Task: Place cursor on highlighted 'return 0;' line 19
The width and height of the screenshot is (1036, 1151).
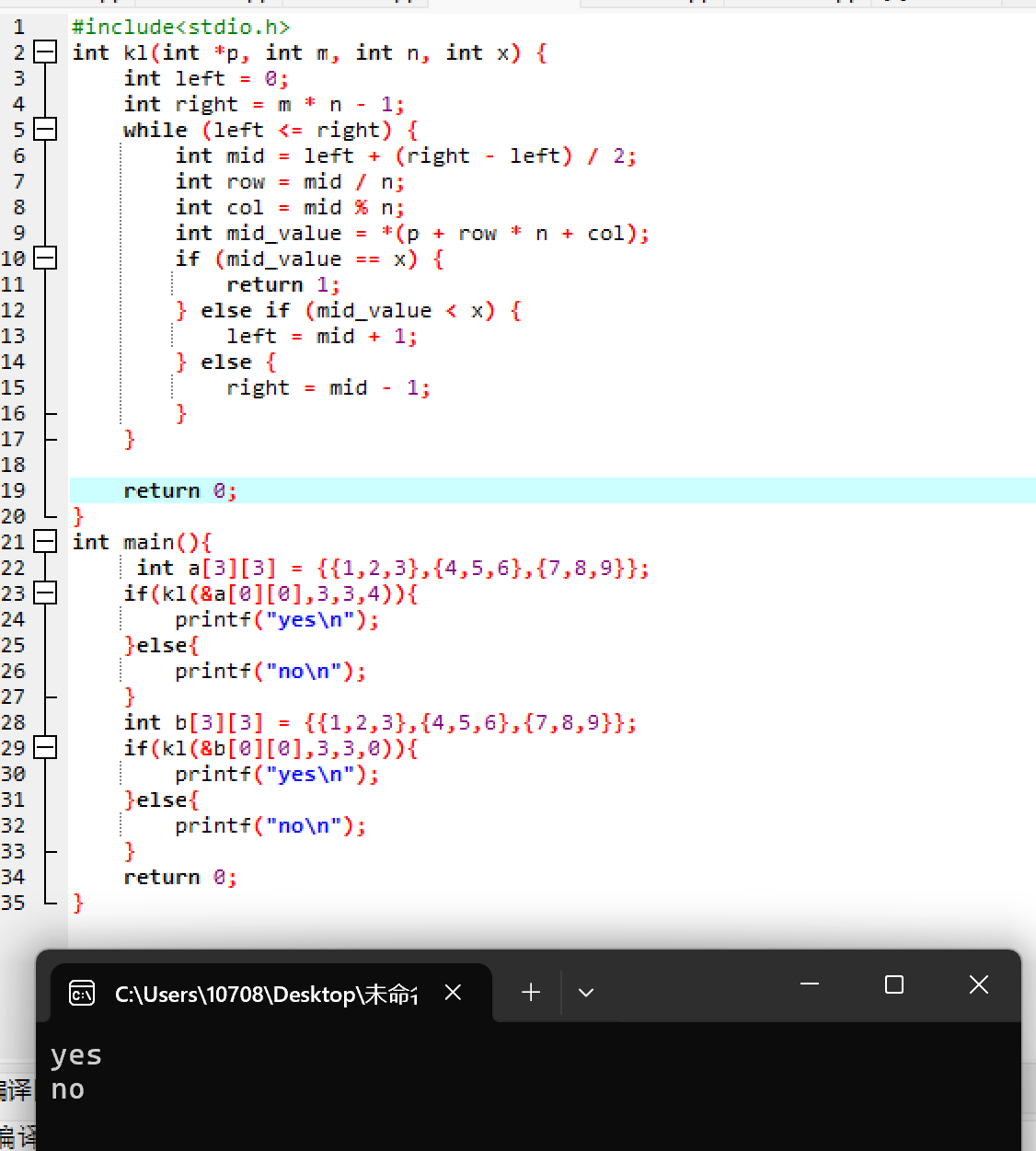Action: 180,490
